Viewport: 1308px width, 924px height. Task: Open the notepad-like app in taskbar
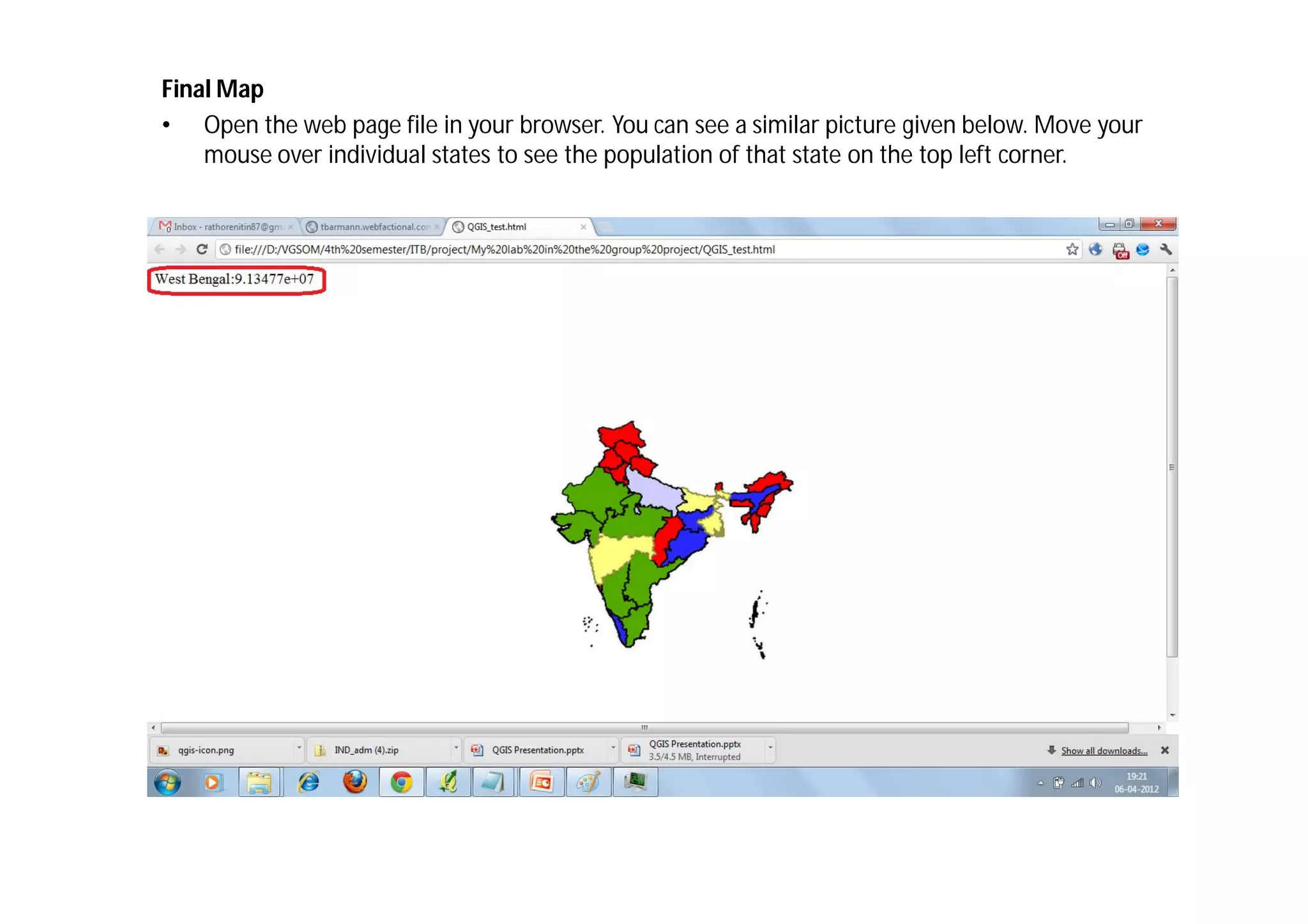(x=494, y=782)
